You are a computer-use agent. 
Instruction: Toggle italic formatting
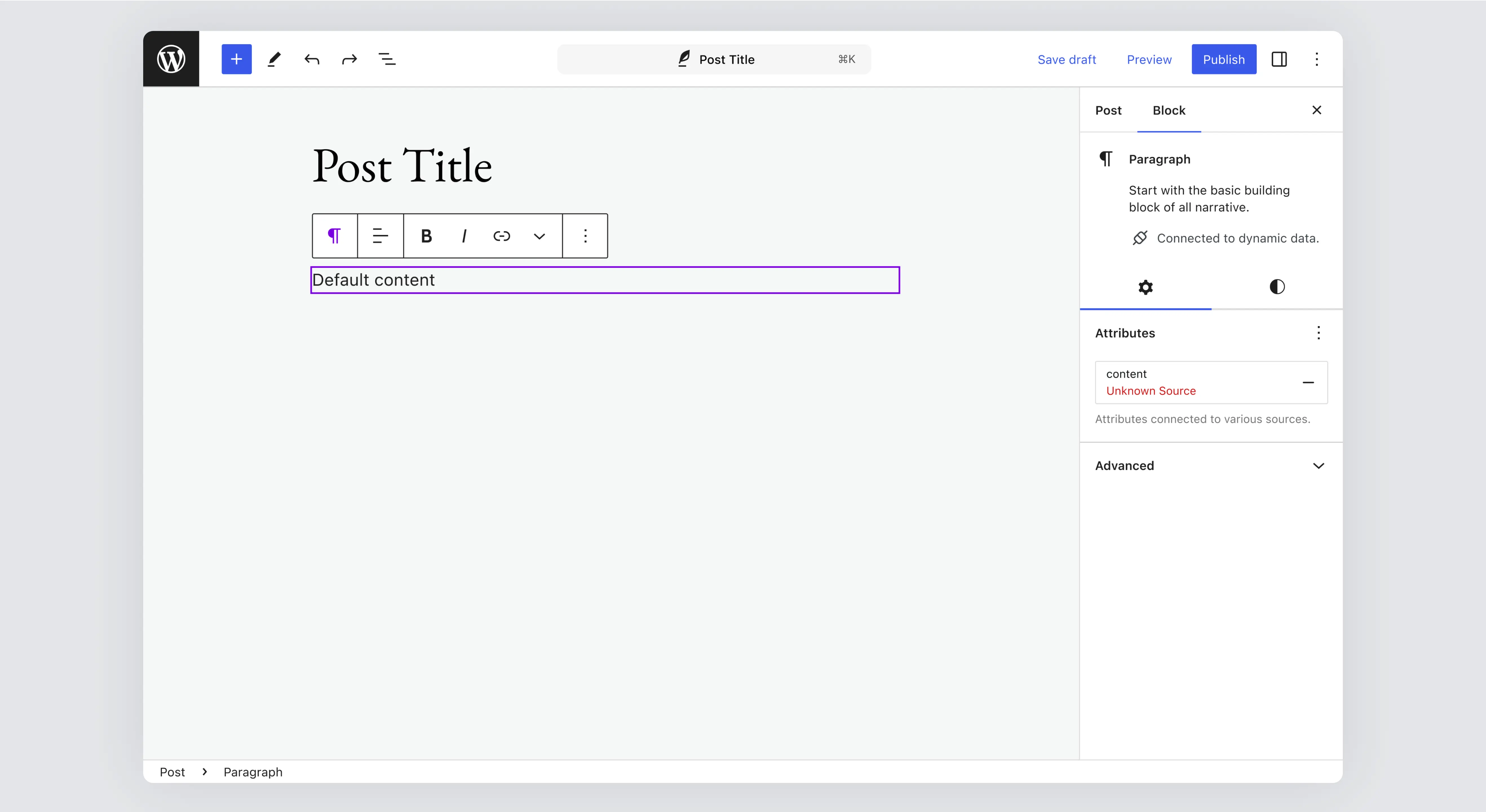click(464, 236)
